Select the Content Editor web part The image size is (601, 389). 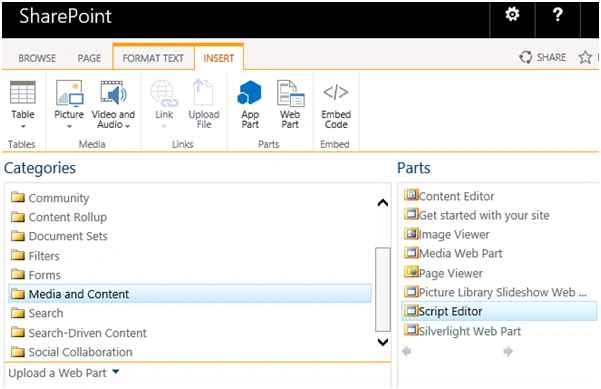pyautogui.click(x=449, y=196)
